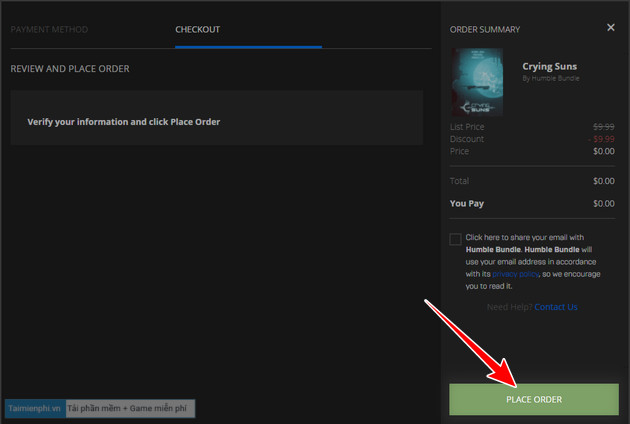Viewport: 630px width, 424px height.
Task: Click the Review and Place Order heading
Action: click(70, 69)
